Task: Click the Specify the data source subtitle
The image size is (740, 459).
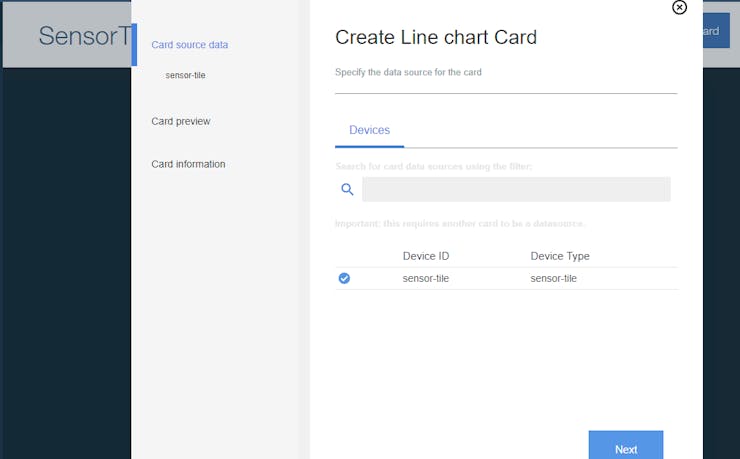Action: (x=408, y=72)
